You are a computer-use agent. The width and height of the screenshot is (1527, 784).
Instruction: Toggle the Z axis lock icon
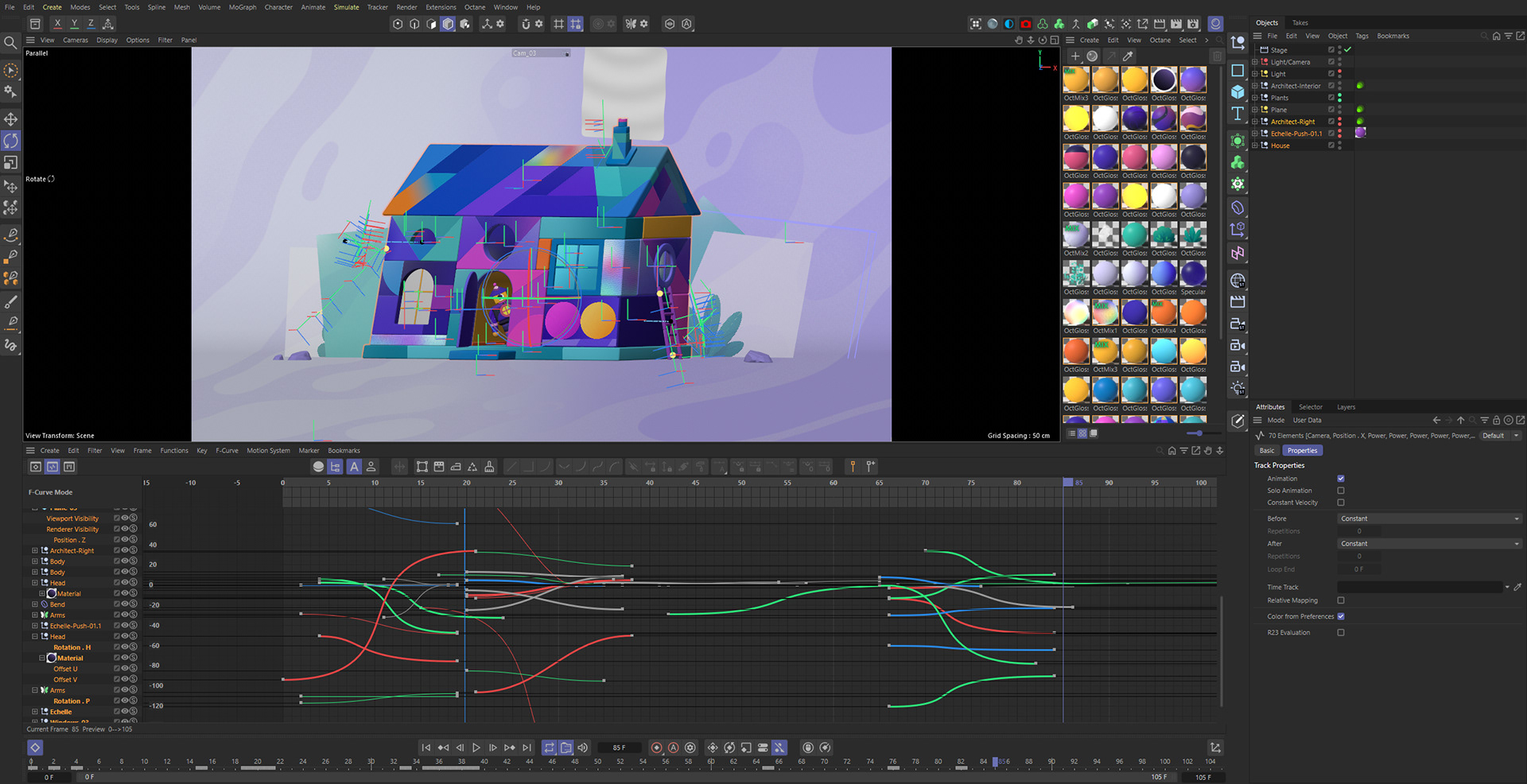pyautogui.click(x=91, y=24)
